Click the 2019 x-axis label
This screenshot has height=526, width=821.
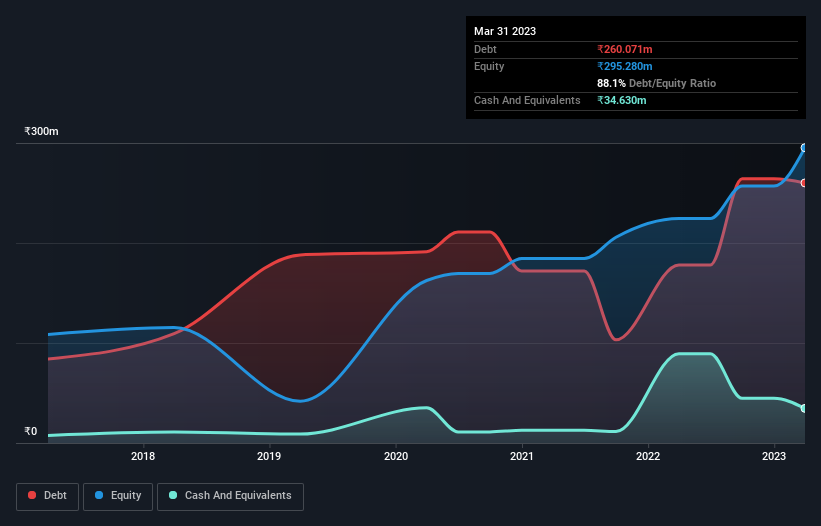(x=269, y=456)
